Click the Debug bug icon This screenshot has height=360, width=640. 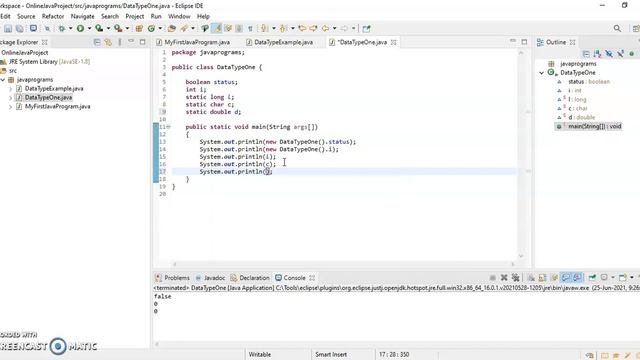[x=62, y=29]
